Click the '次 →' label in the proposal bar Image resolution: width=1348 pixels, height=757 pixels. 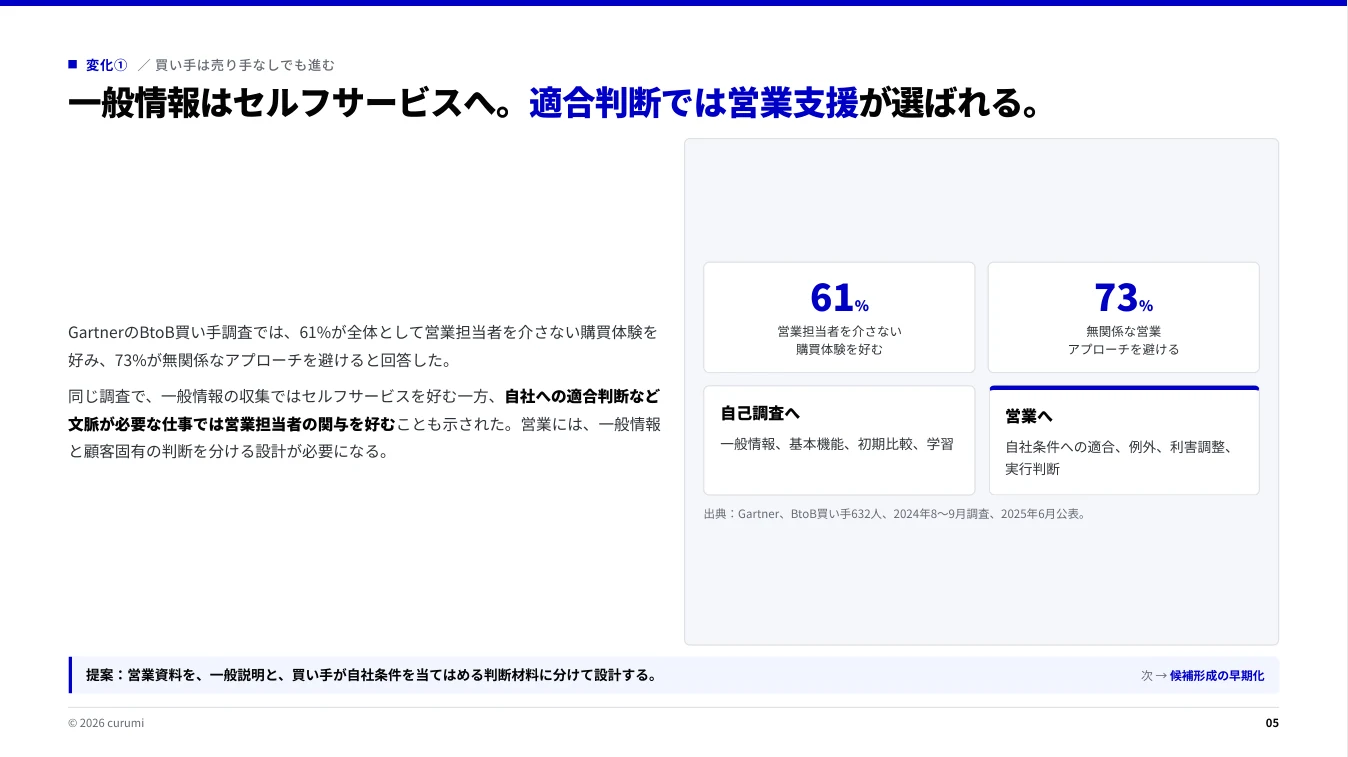(x=1154, y=675)
